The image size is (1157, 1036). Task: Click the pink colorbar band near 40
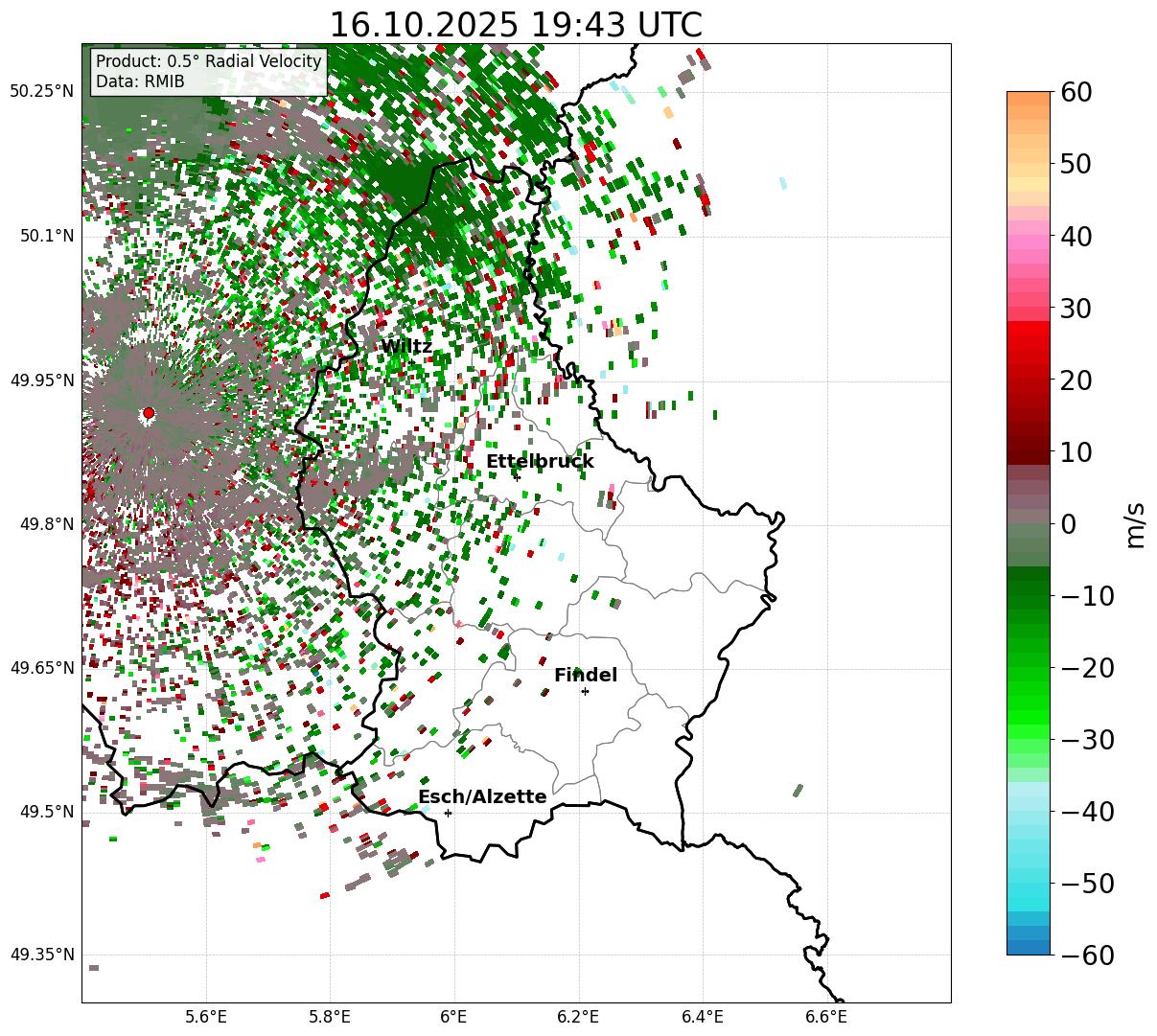[x=1029, y=236]
